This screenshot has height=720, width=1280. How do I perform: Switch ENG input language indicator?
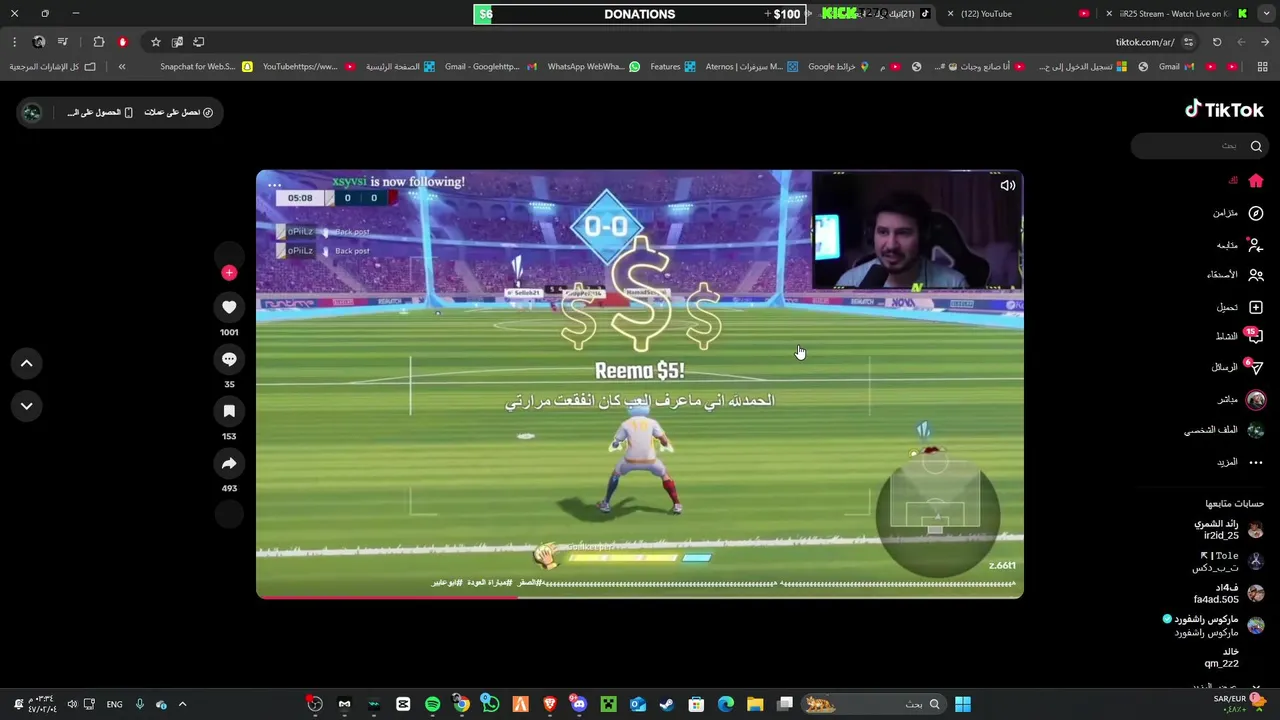pos(114,704)
